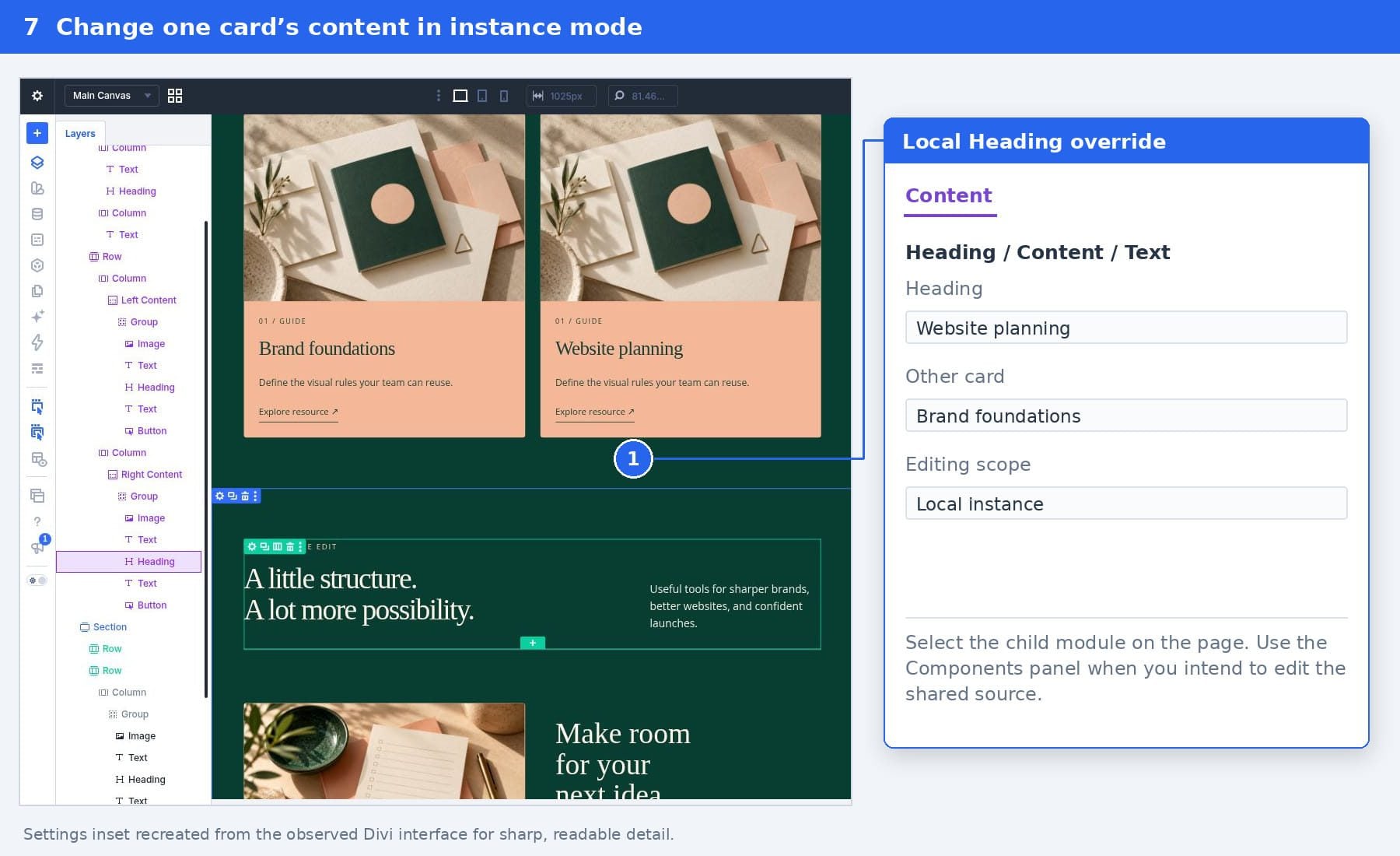Toggle the light/dark mode switch in sidebar
The image size is (1400, 856).
[x=37, y=581]
